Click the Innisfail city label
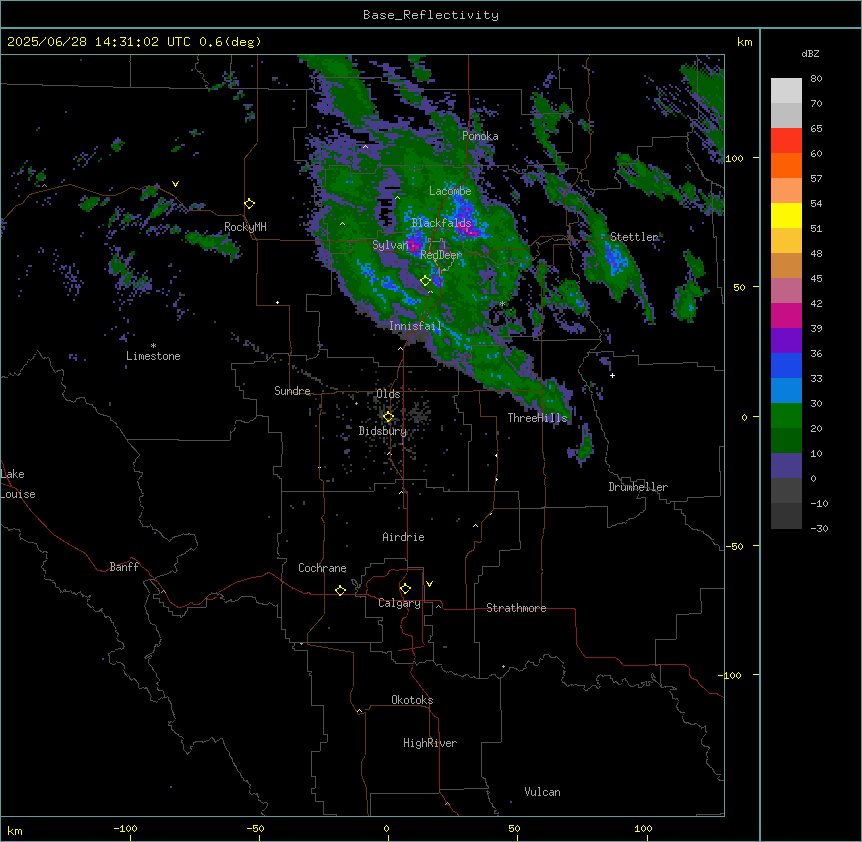 click(415, 326)
